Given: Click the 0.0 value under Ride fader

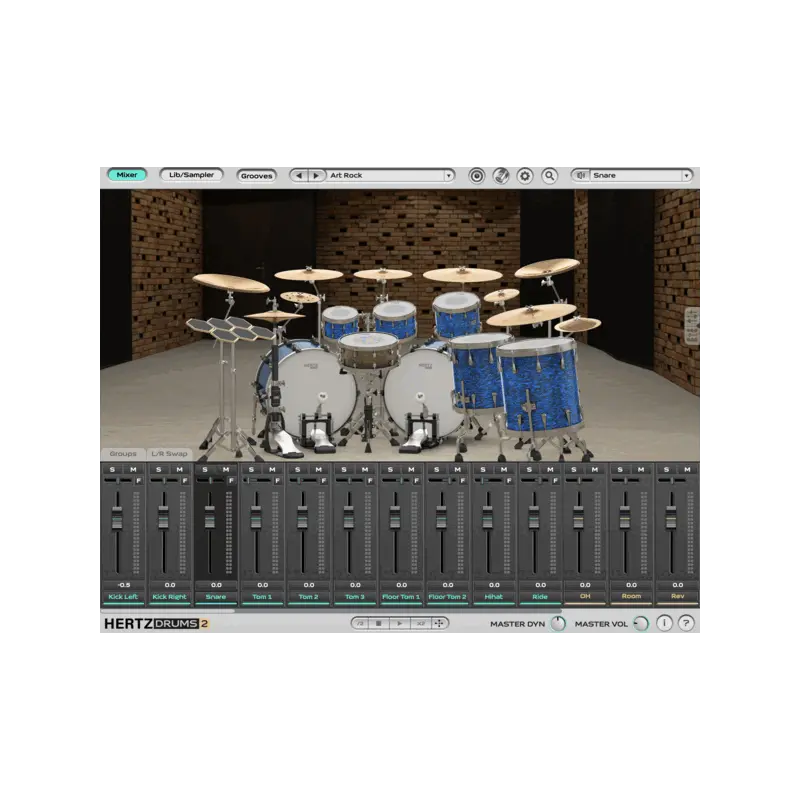Looking at the screenshot, I should (x=540, y=585).
